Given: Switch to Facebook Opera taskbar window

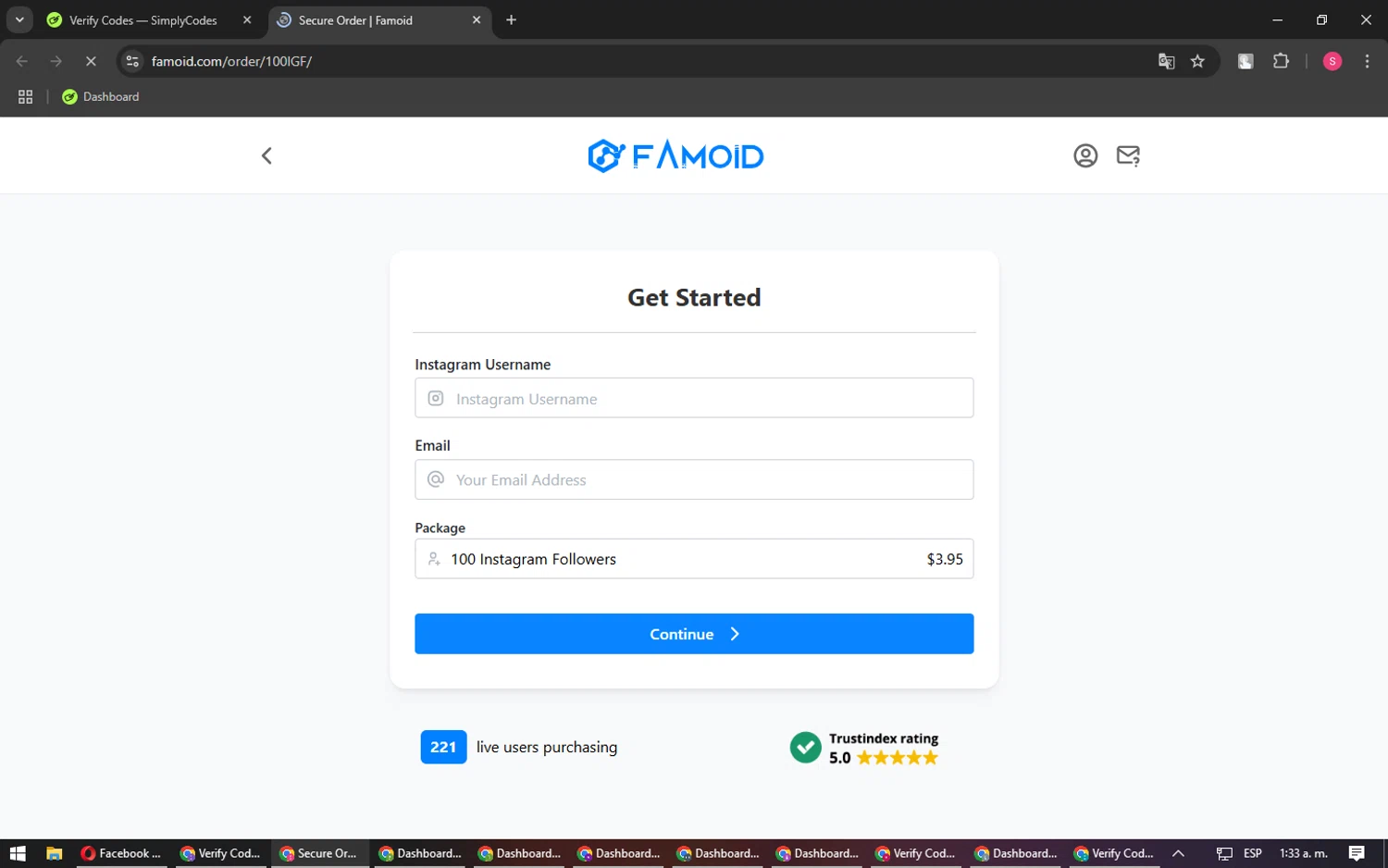Looking at the screenshot, I should point(120,853).
